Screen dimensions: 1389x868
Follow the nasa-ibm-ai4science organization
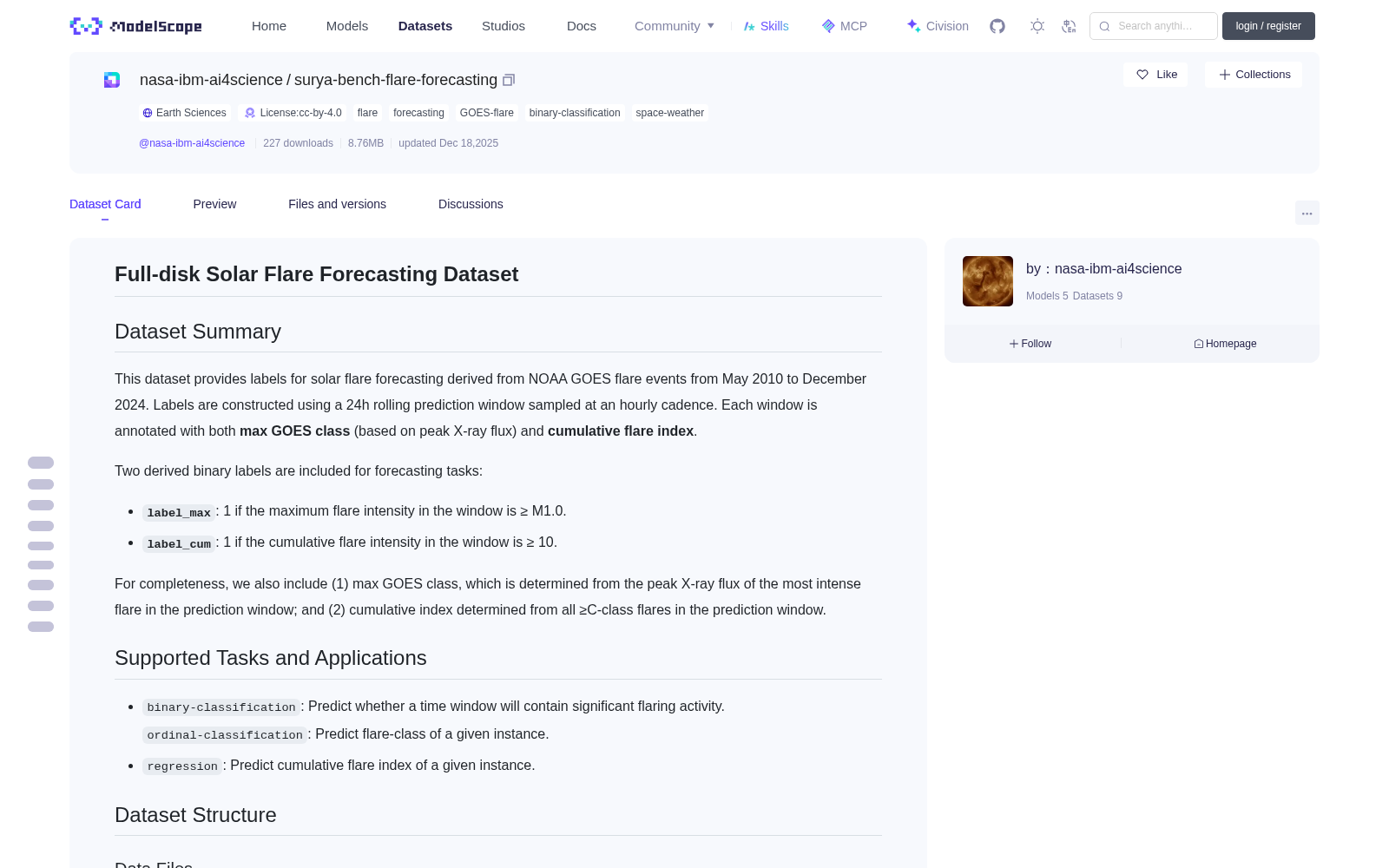click(1030, 344)
